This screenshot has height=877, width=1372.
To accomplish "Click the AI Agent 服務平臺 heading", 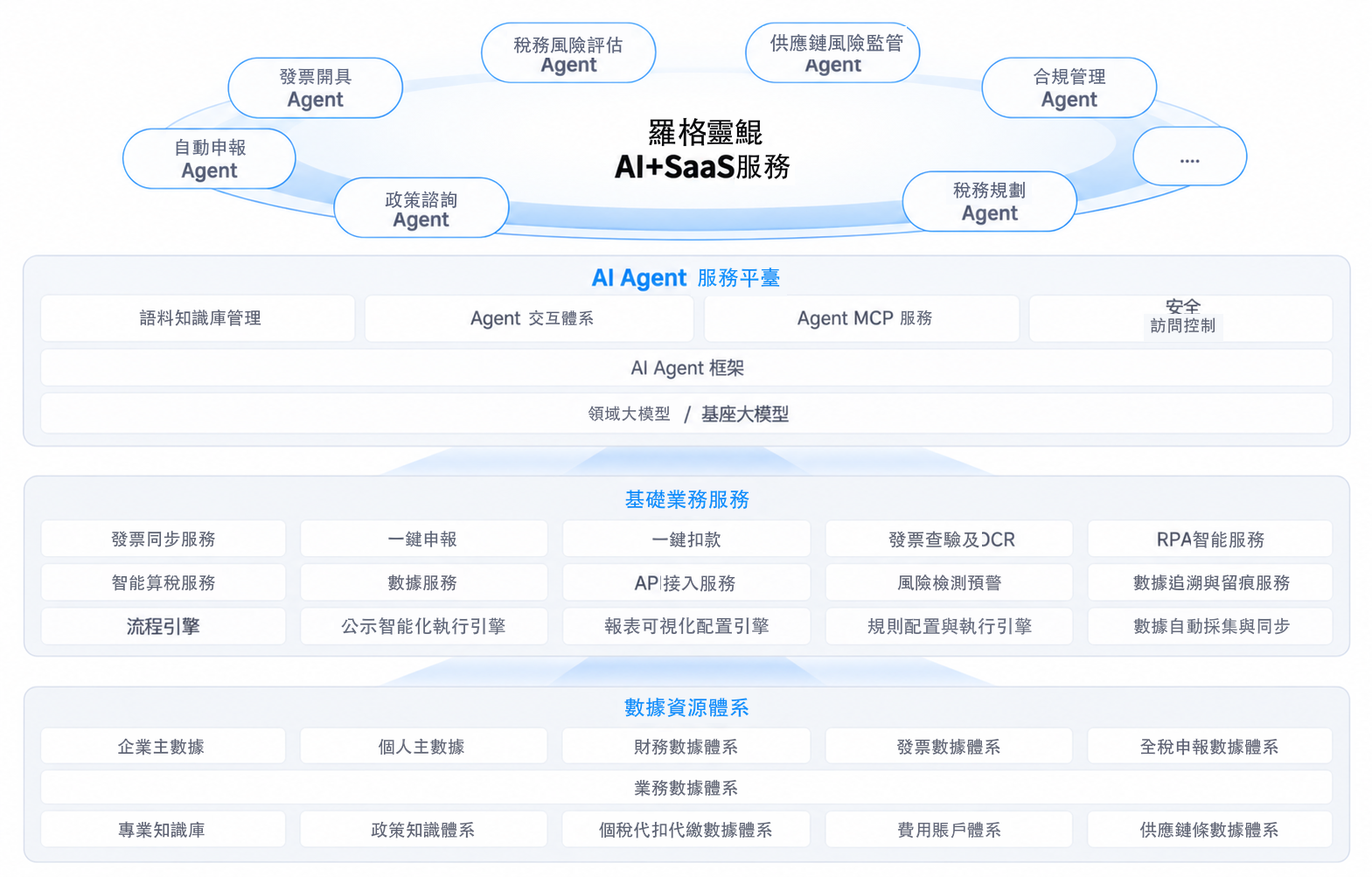I will (686, 278).
